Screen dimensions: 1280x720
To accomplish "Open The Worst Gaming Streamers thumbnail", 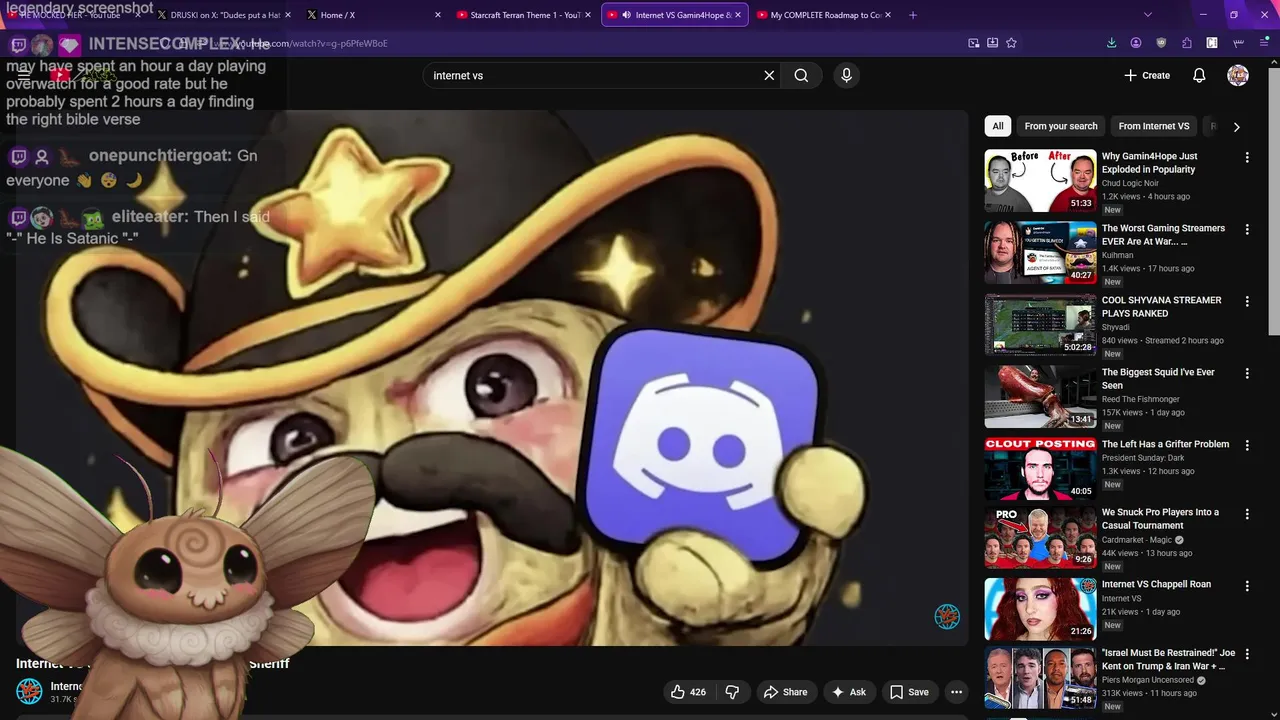I will [x=1040, y=253].
